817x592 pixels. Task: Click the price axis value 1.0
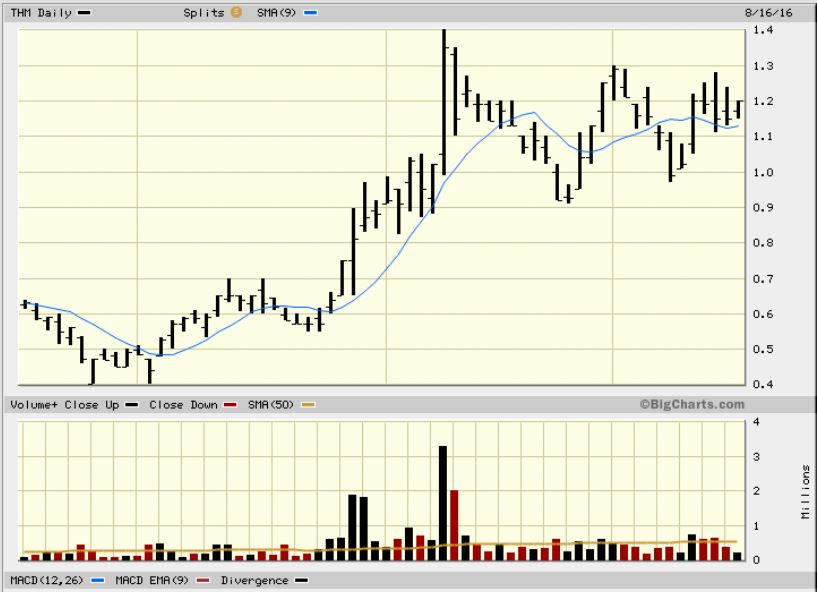click(x=763, y=172)
